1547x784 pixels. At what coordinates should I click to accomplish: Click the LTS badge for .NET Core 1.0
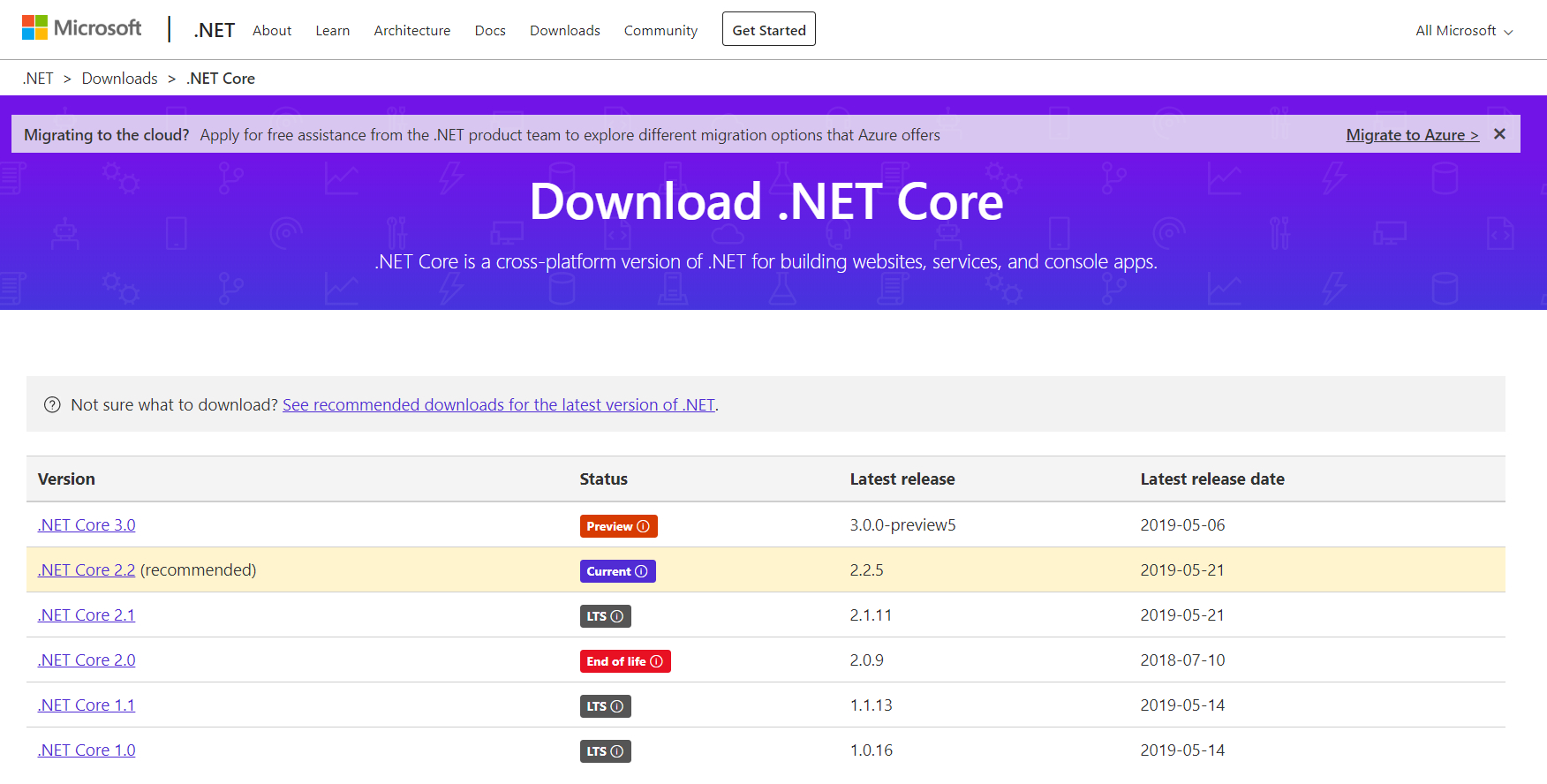point(605,751)
